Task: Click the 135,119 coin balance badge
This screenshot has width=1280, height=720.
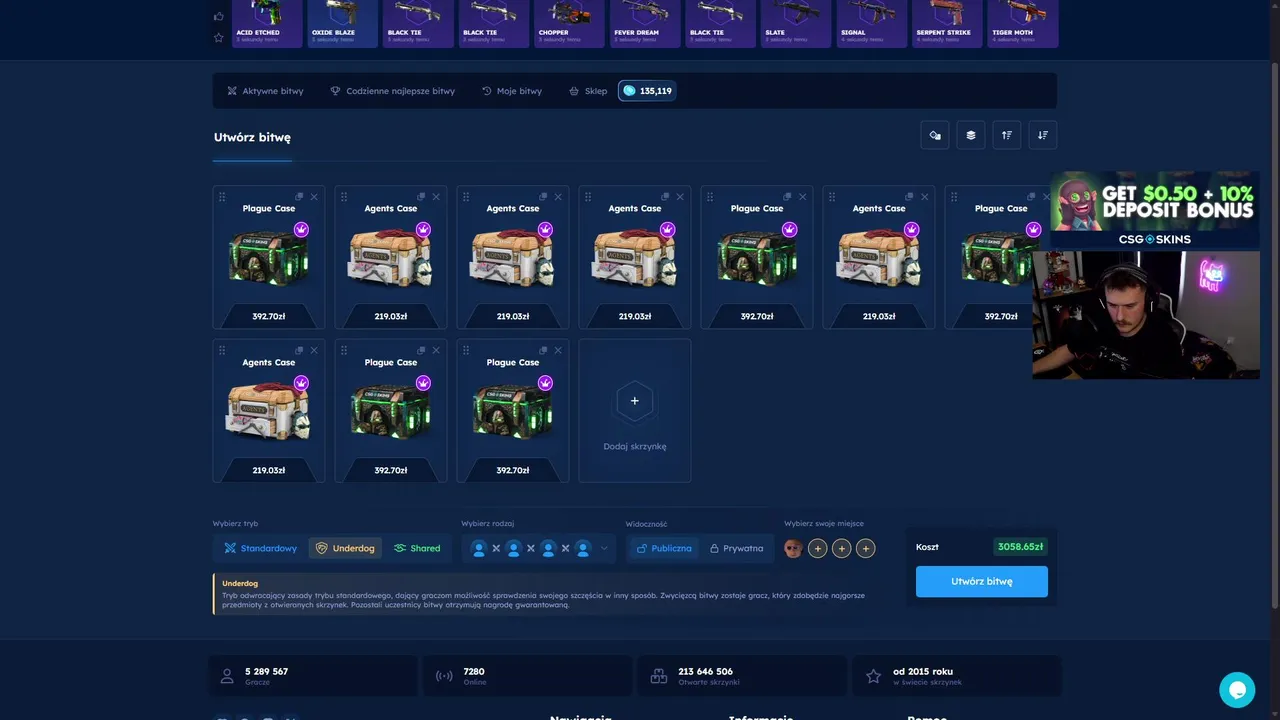Action: click(x=647, y=91)
